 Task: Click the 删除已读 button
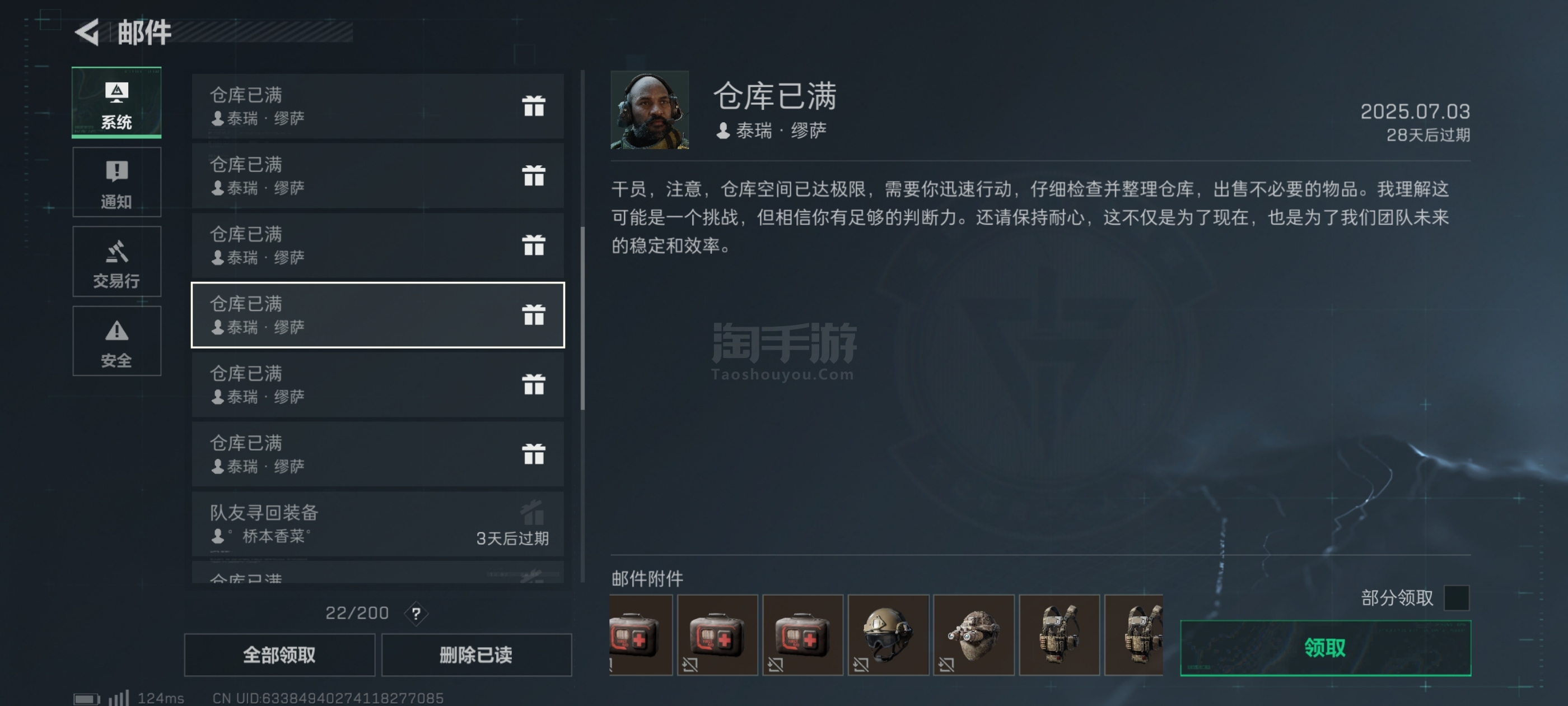[476, 654]
